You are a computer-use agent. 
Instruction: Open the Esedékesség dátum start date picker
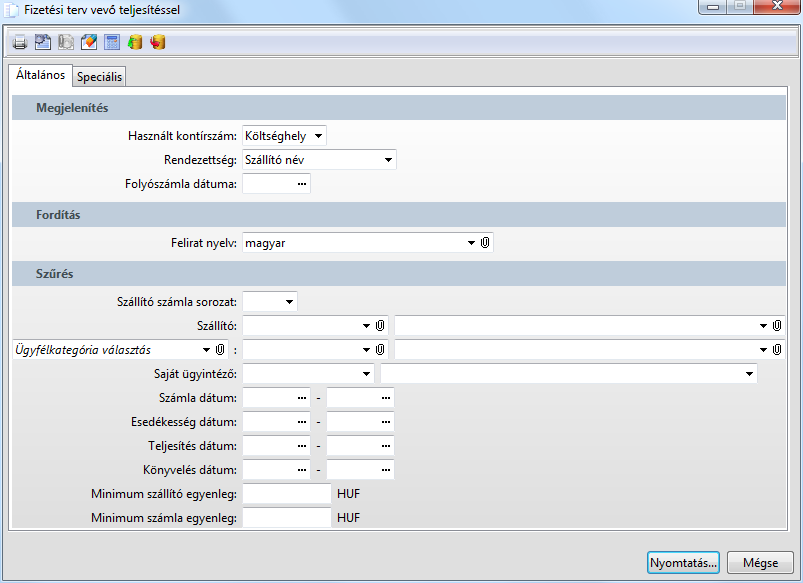click(302, 422)
